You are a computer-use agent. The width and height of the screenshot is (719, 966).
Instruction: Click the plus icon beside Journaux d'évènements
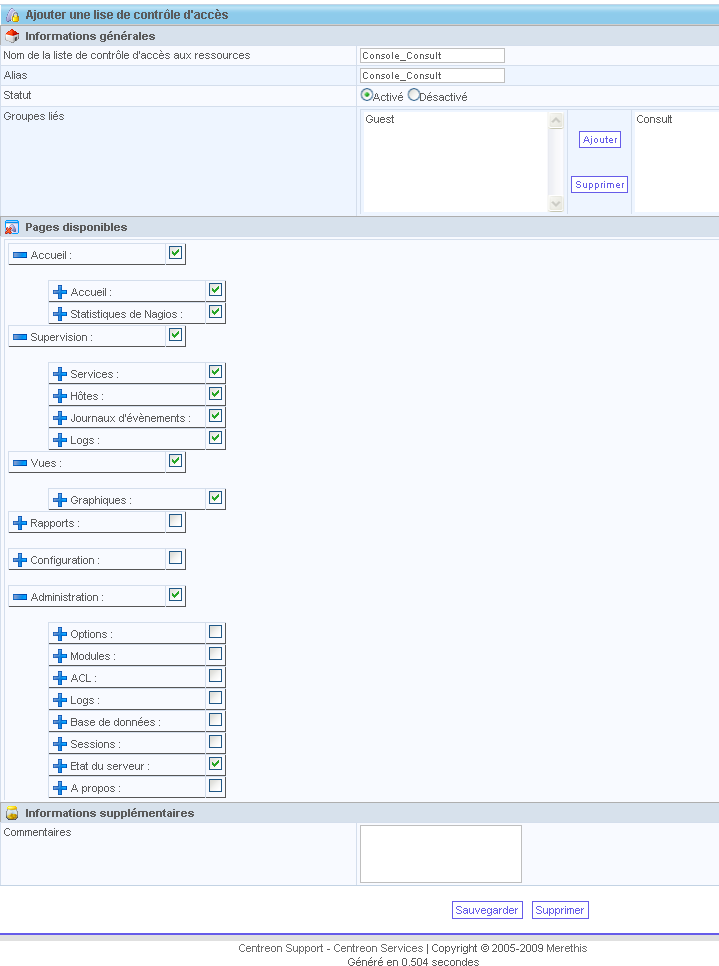coord(60,418)
